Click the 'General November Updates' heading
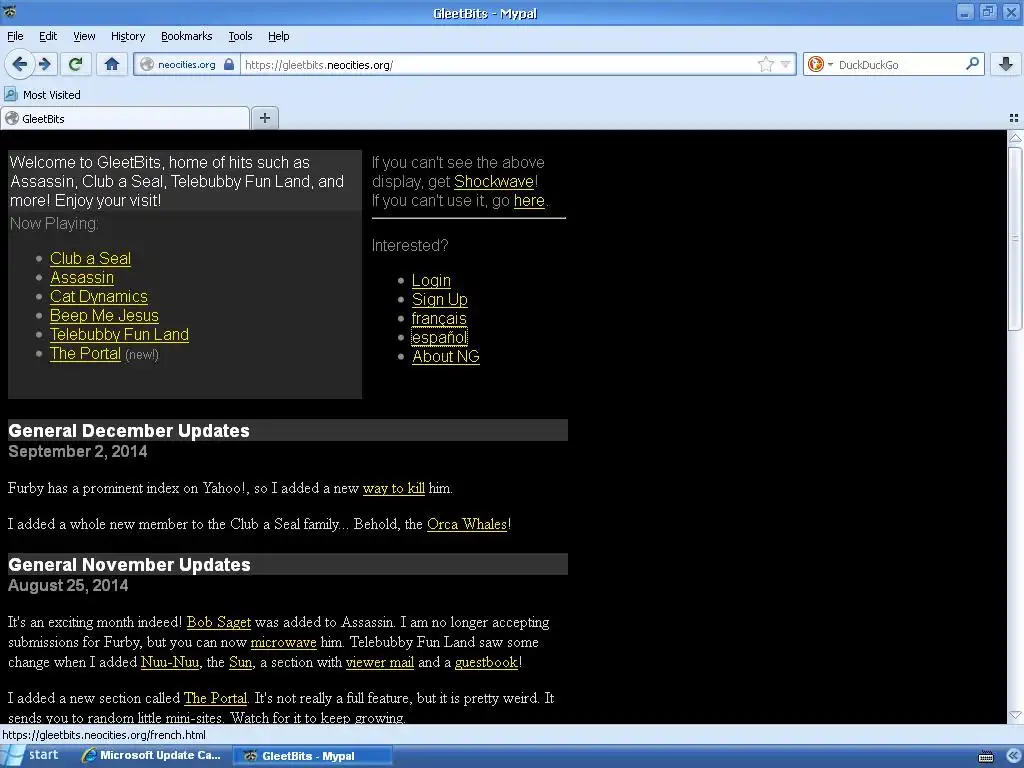The width and height of the screenshot is (1024, 768). click(x=129, y=564)
